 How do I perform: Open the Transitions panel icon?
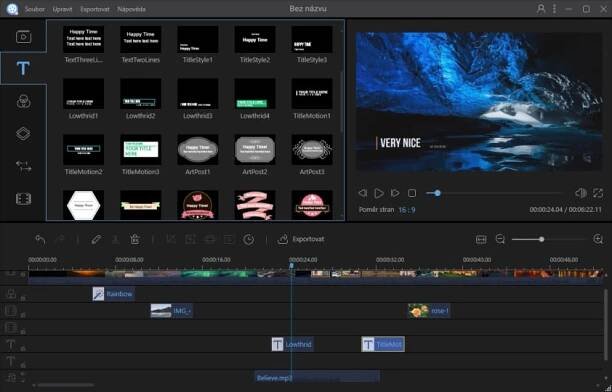(x=23, y=166)
